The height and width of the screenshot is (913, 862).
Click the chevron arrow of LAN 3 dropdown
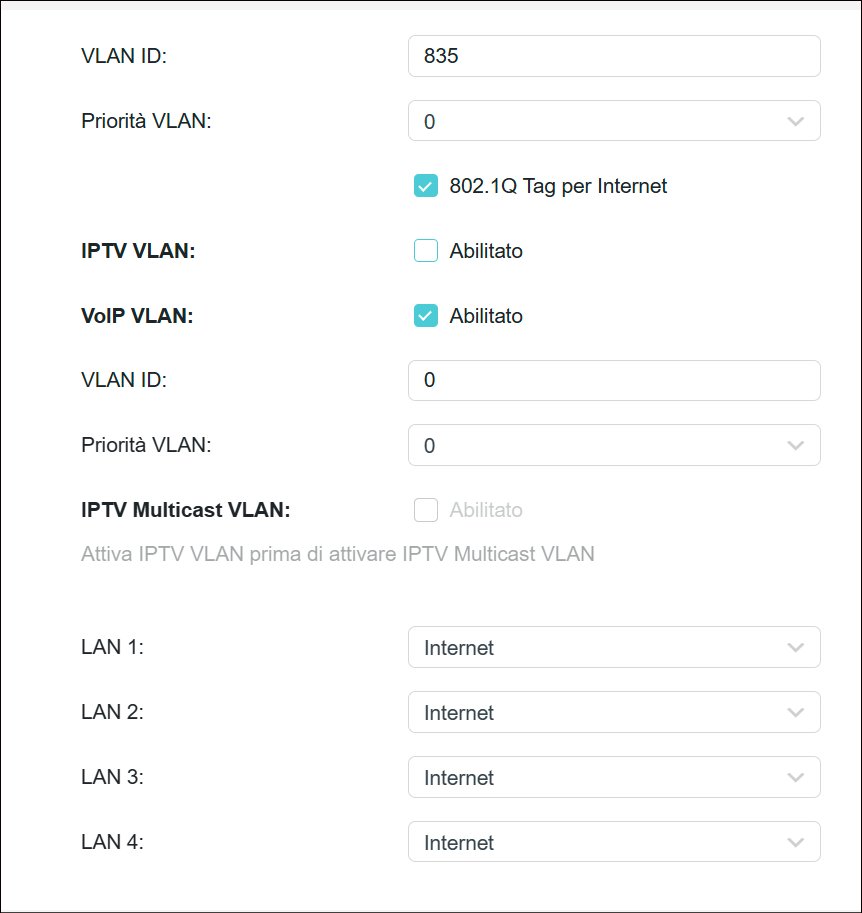pyautogui.click(x=796, y=777)
